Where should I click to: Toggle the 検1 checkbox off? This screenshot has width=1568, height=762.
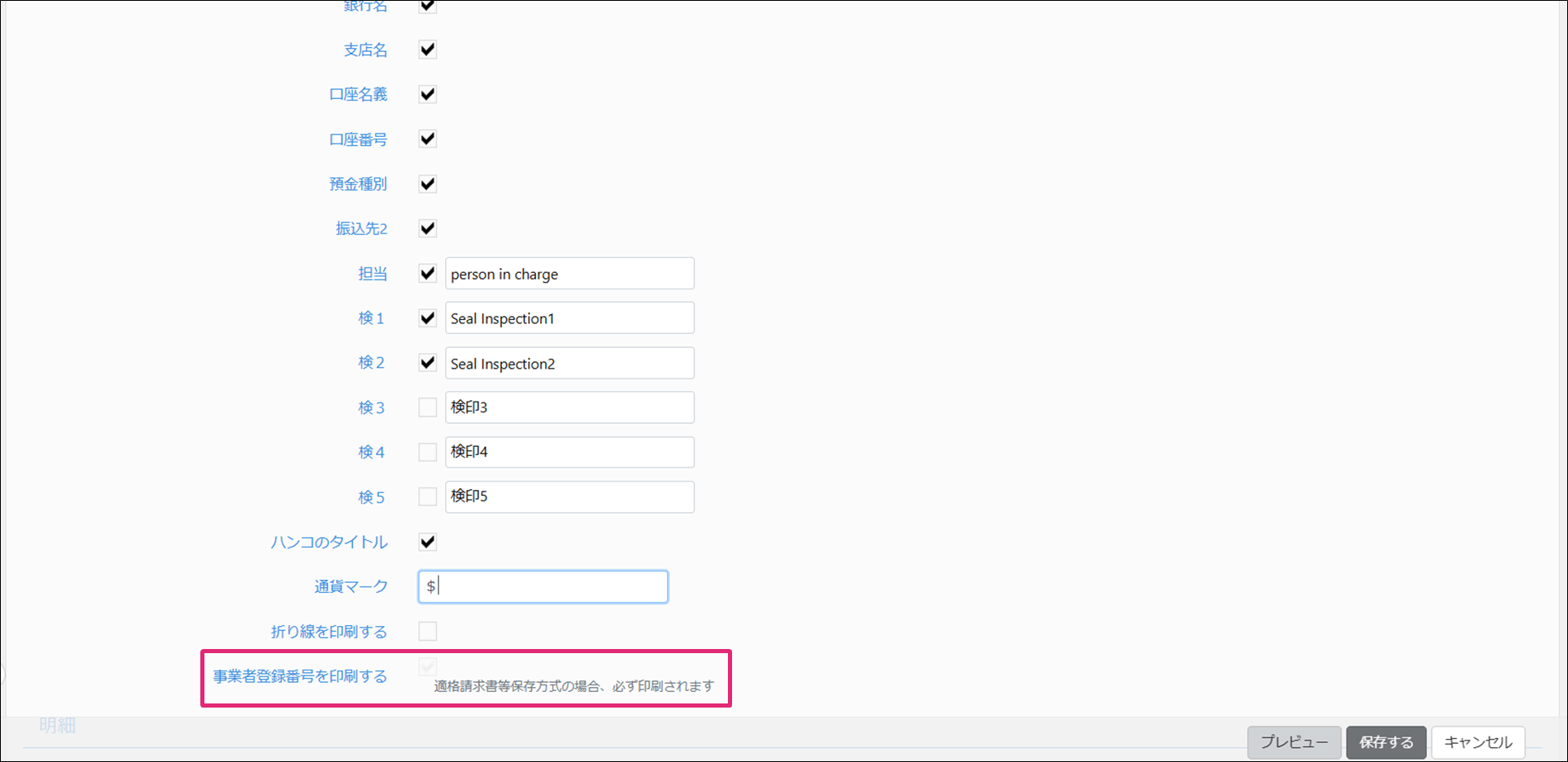point(427,318)
